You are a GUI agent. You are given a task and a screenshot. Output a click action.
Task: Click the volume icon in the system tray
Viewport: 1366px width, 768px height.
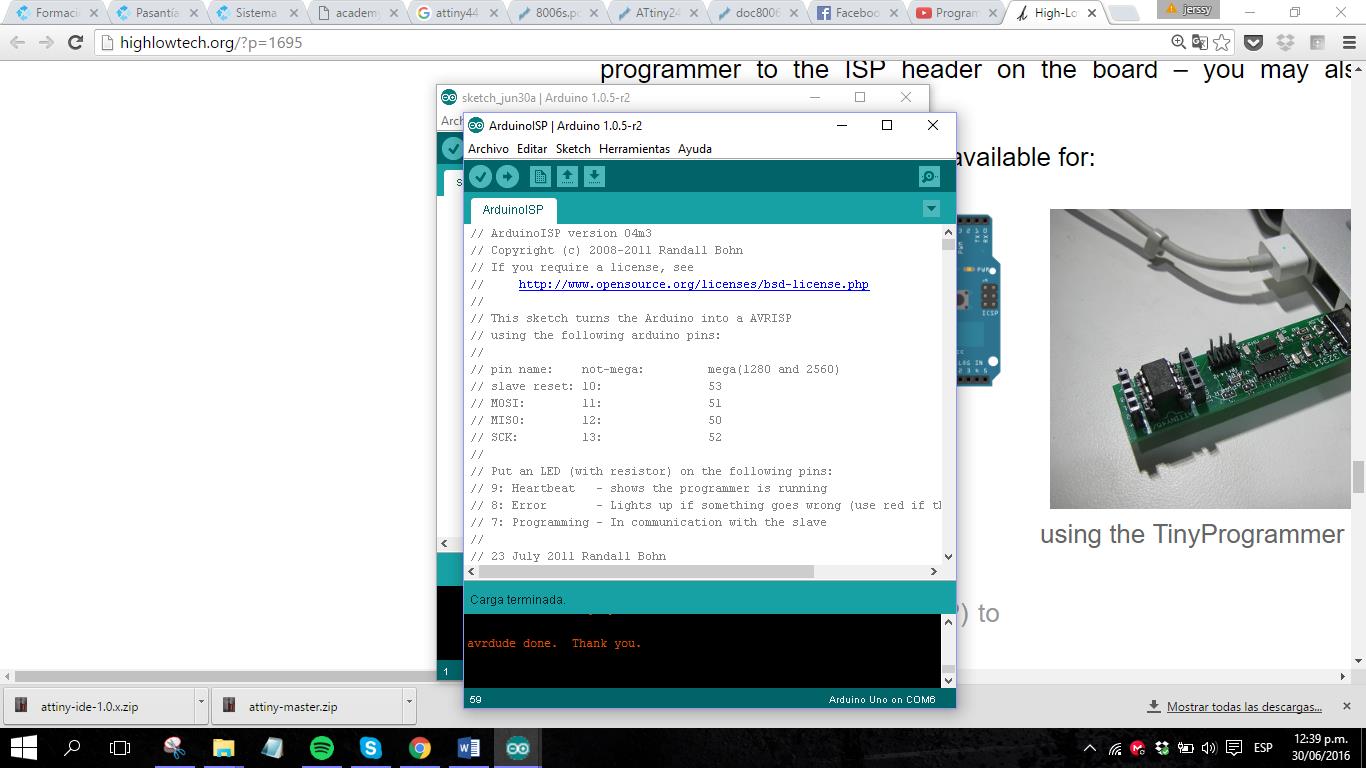(x=1209, y=748)
